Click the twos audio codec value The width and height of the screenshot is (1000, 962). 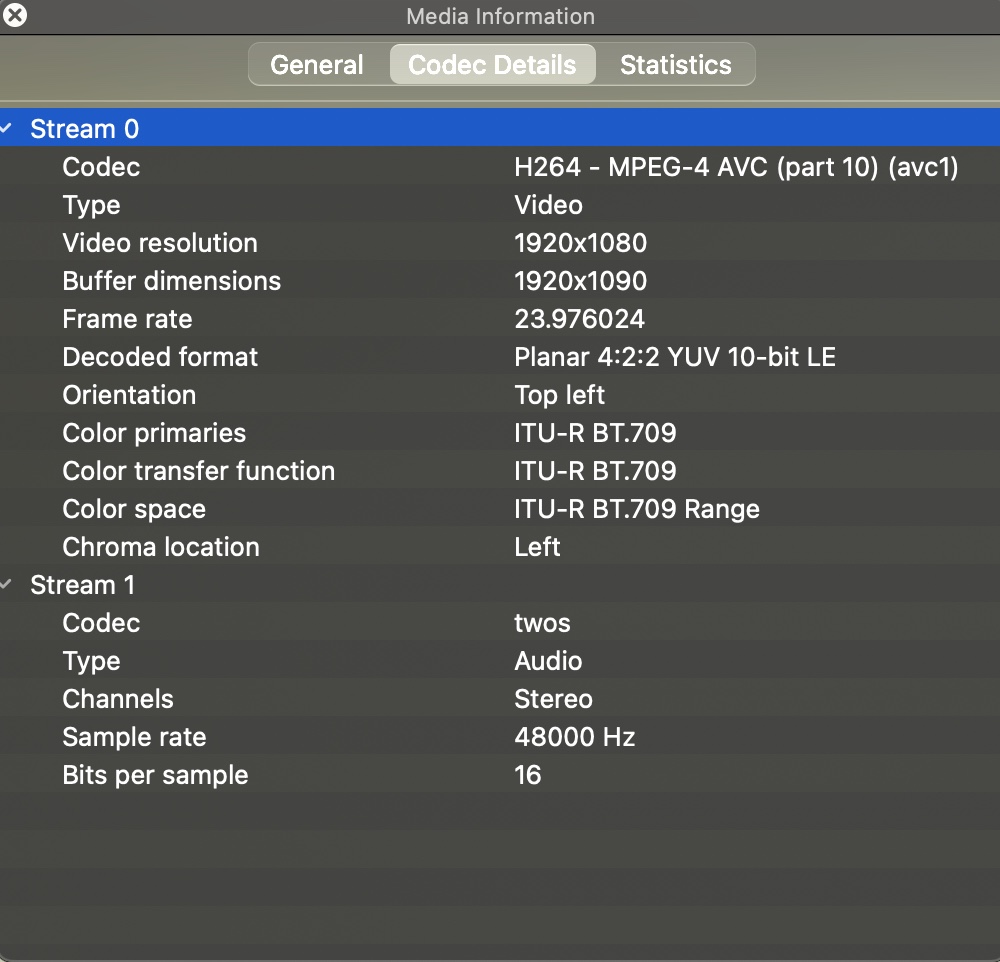542,623
